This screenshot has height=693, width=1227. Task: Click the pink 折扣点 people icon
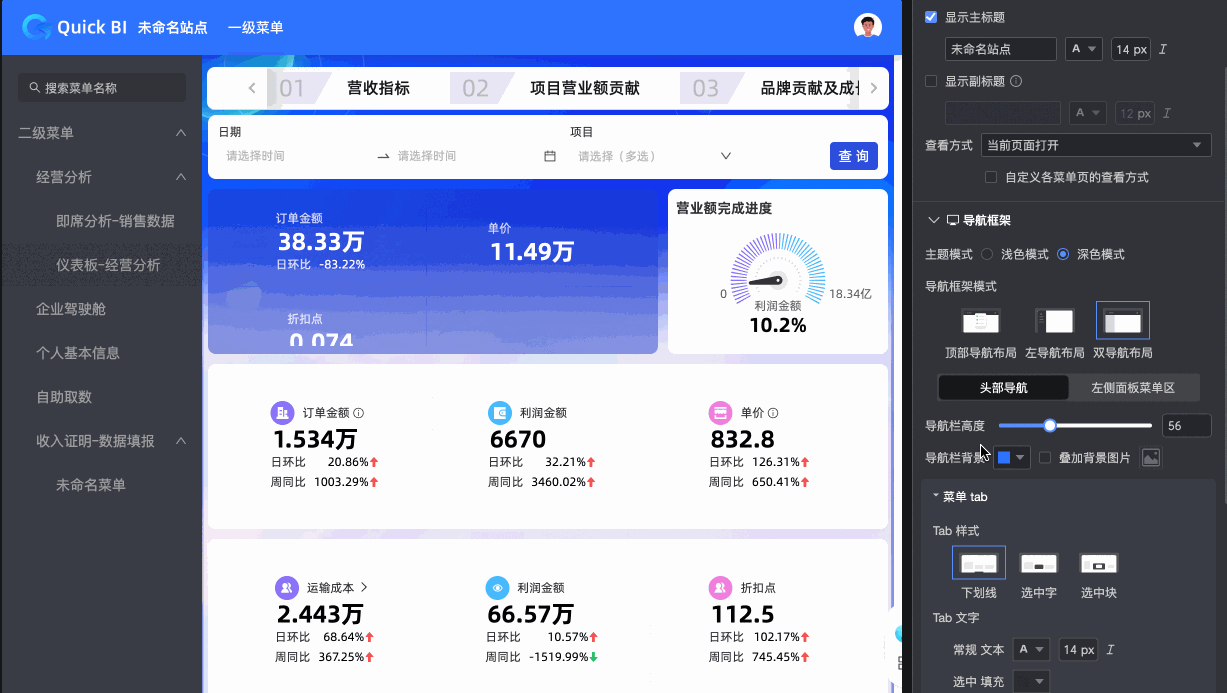(720, 588)
